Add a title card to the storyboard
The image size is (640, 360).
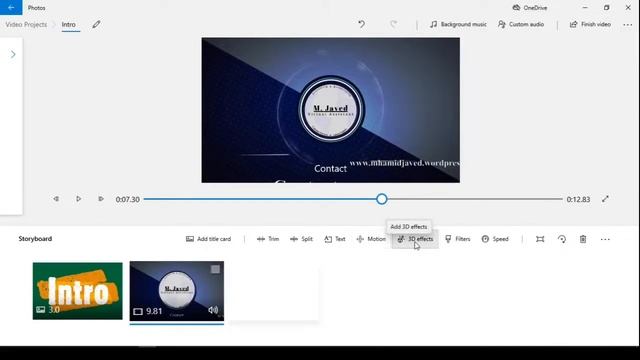pyautogui.click(x=209, y=239)
